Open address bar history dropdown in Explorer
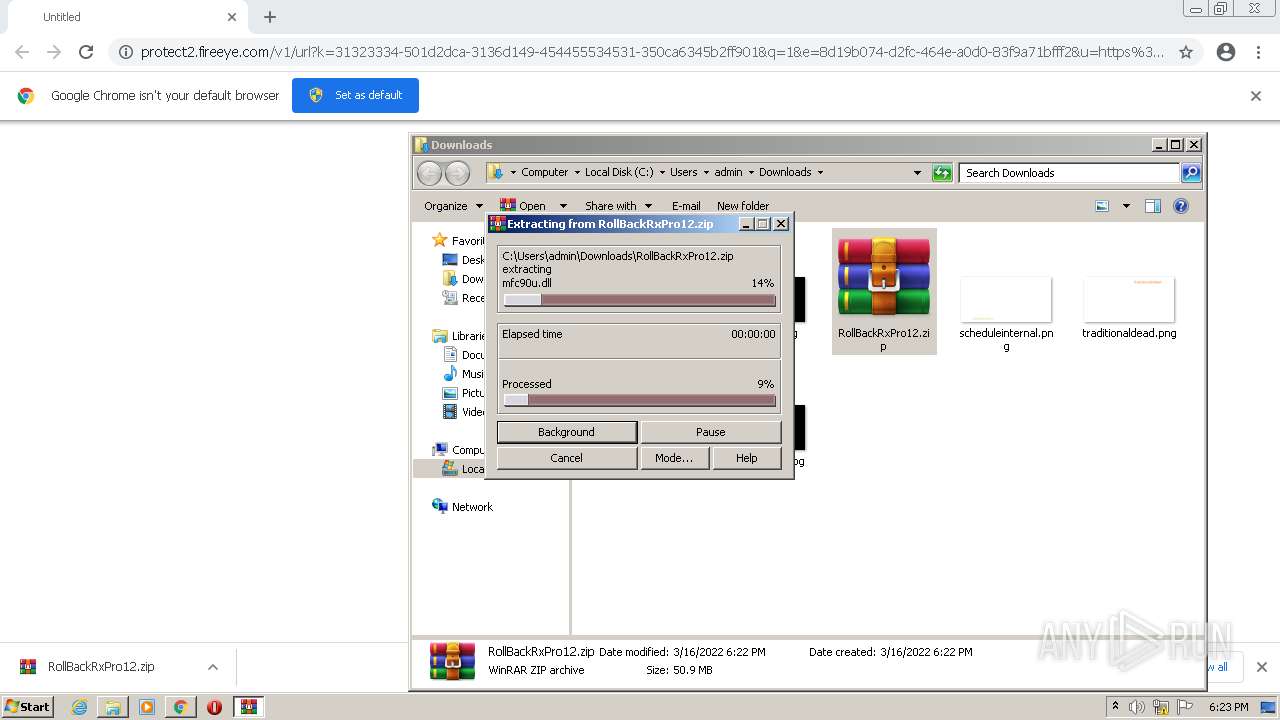The height and width of the screenshot is (720, 1280). tap(917, 173)
